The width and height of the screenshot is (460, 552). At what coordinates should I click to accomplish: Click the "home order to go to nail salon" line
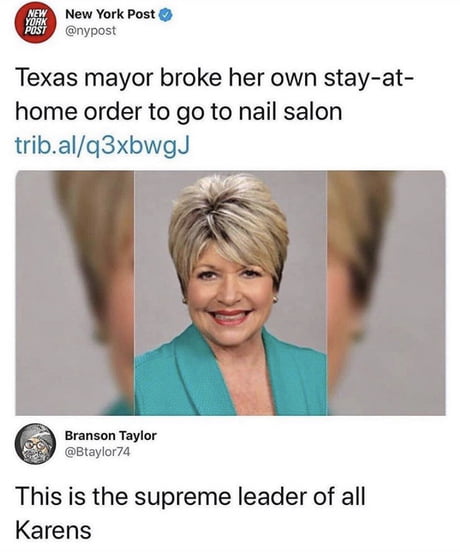coord(178,113)
